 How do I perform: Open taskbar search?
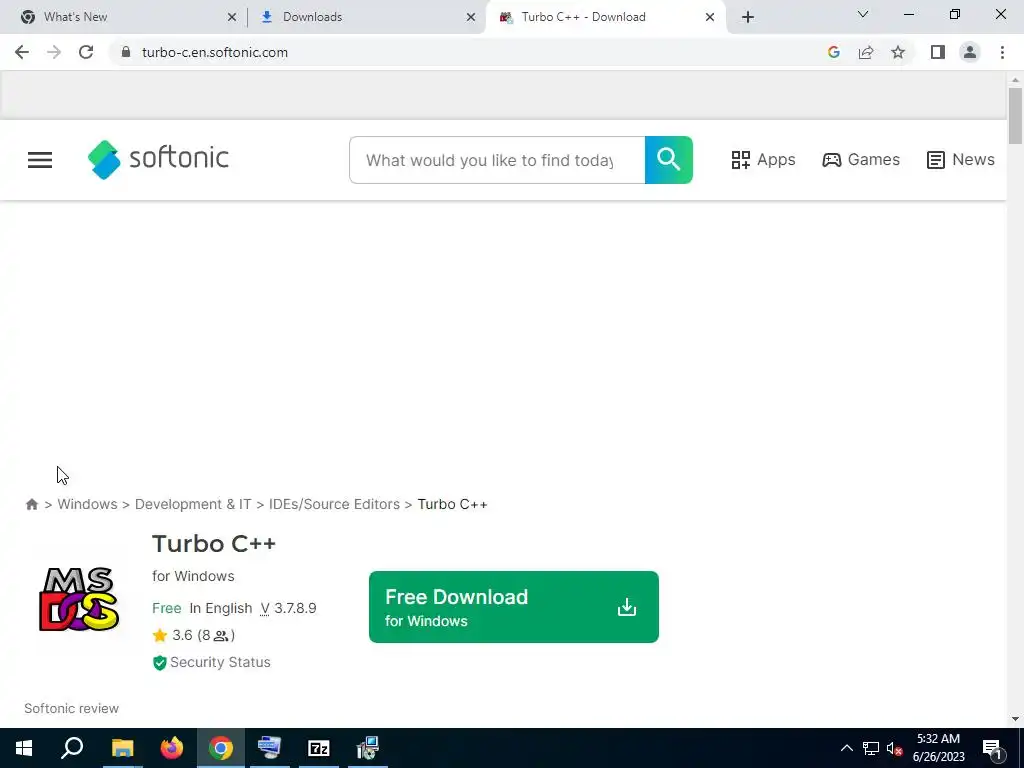pyautogui.click(x=72, y=748)
